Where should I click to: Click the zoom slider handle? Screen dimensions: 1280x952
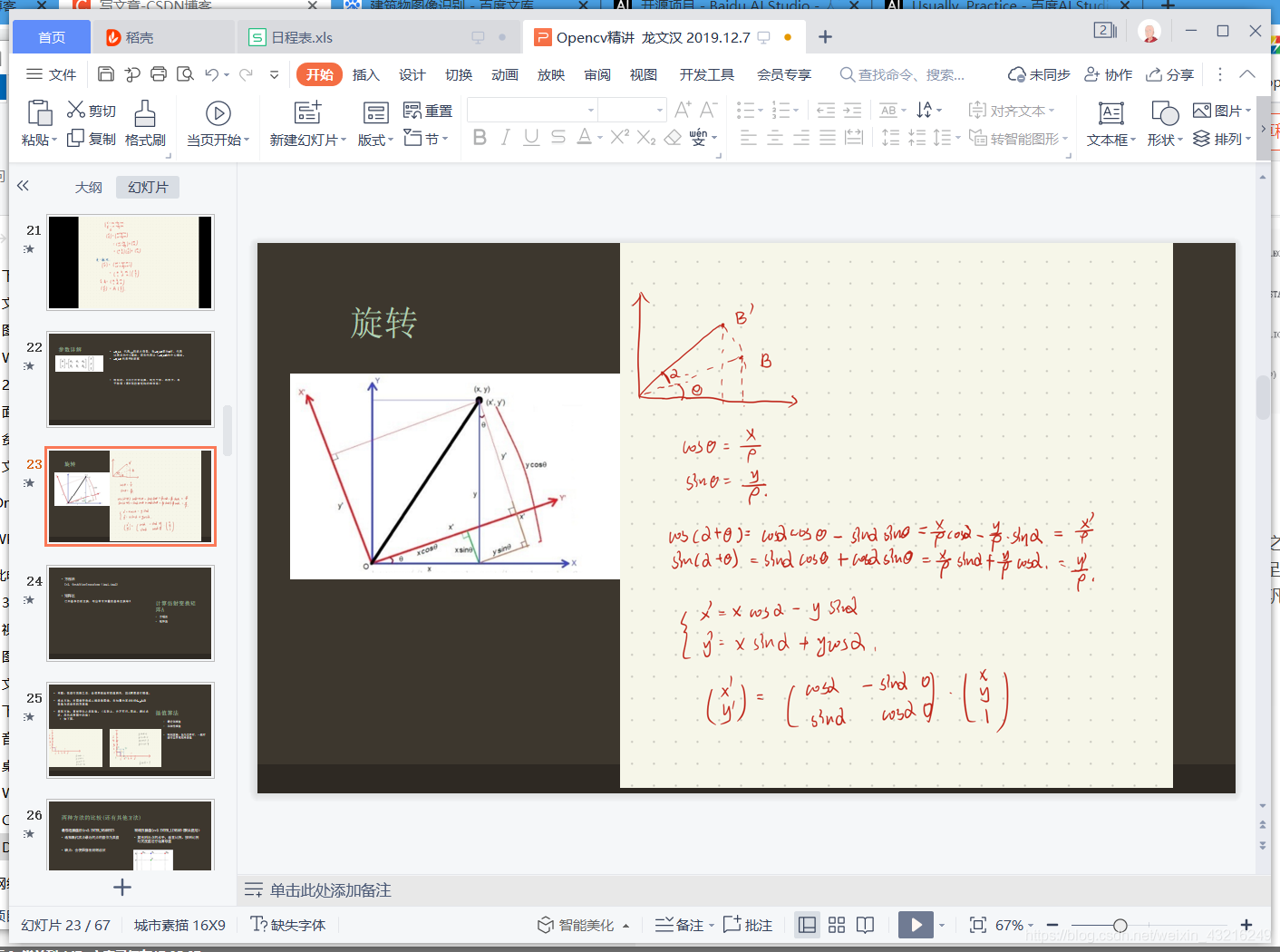1120,925
